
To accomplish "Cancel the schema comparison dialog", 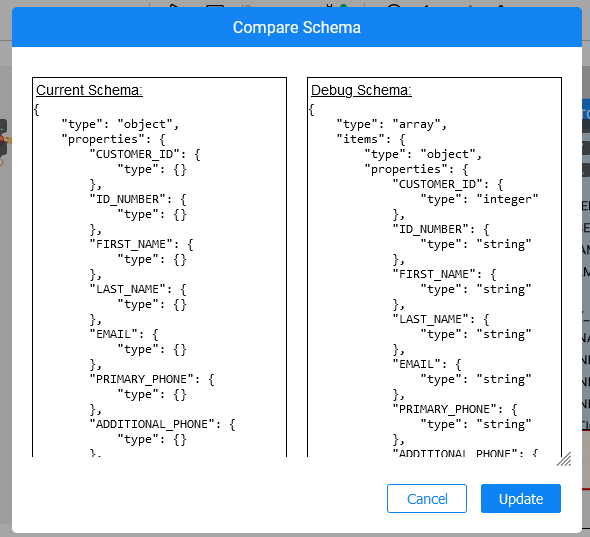I will pyautogui.click(x=427, y=498).
